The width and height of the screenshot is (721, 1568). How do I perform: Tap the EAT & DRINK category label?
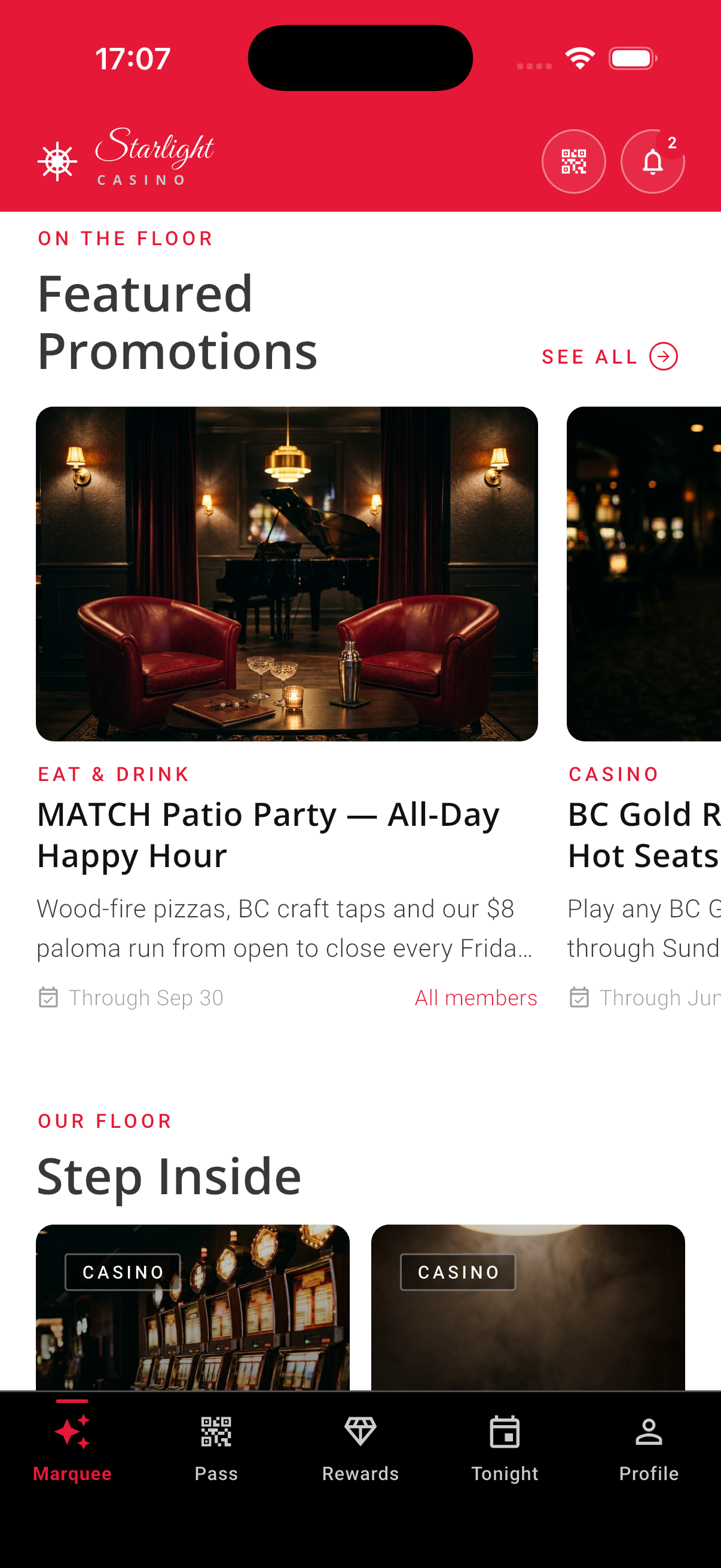(114, 774)
